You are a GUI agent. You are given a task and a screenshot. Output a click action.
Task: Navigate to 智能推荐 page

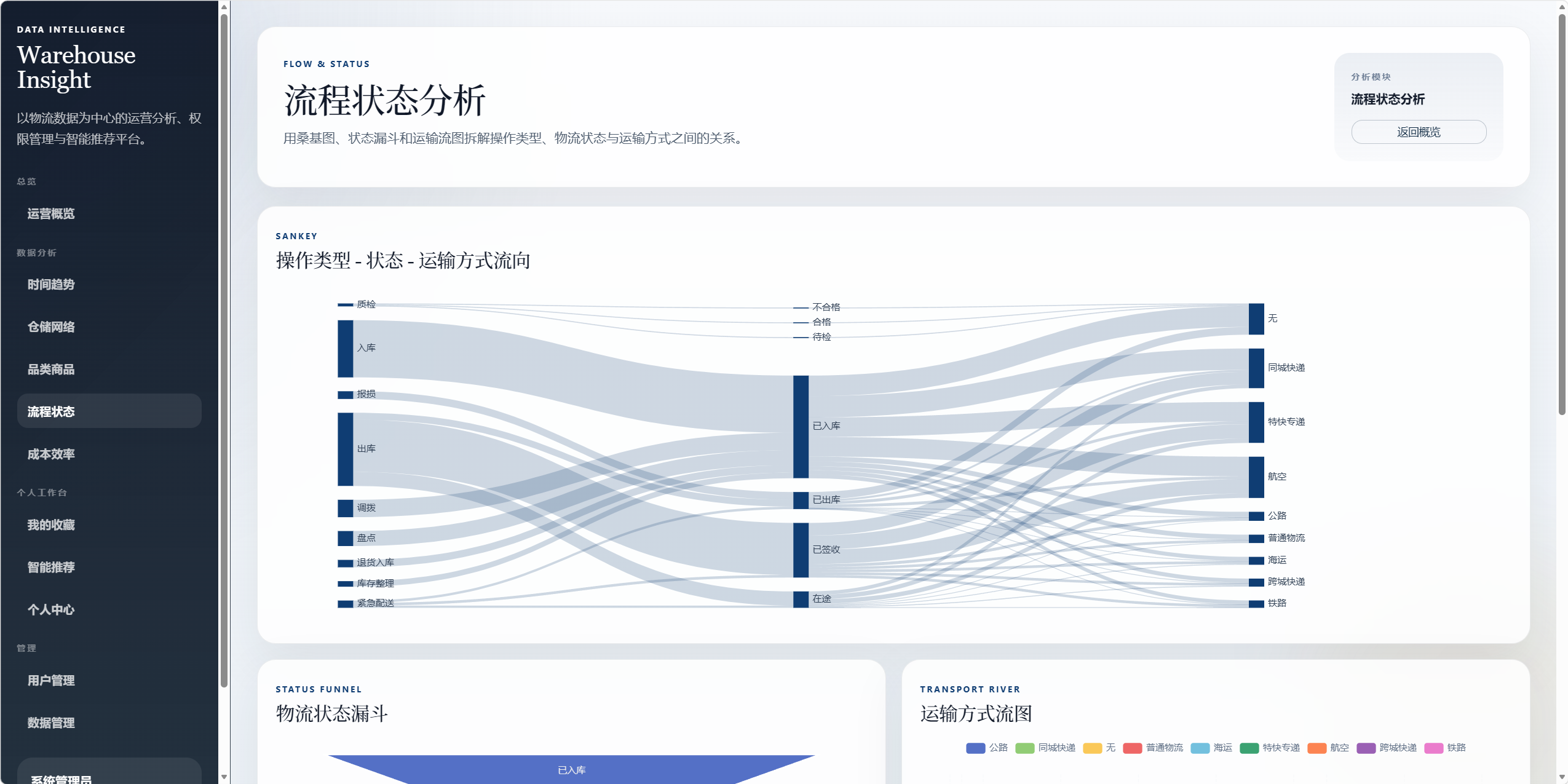click(51, 568)
